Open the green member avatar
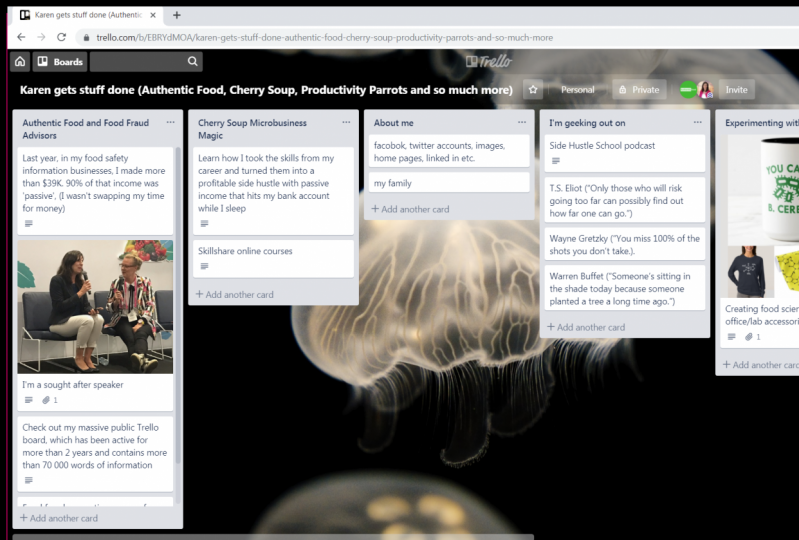The height and width of the screenshot is (540, 799). 688,90
